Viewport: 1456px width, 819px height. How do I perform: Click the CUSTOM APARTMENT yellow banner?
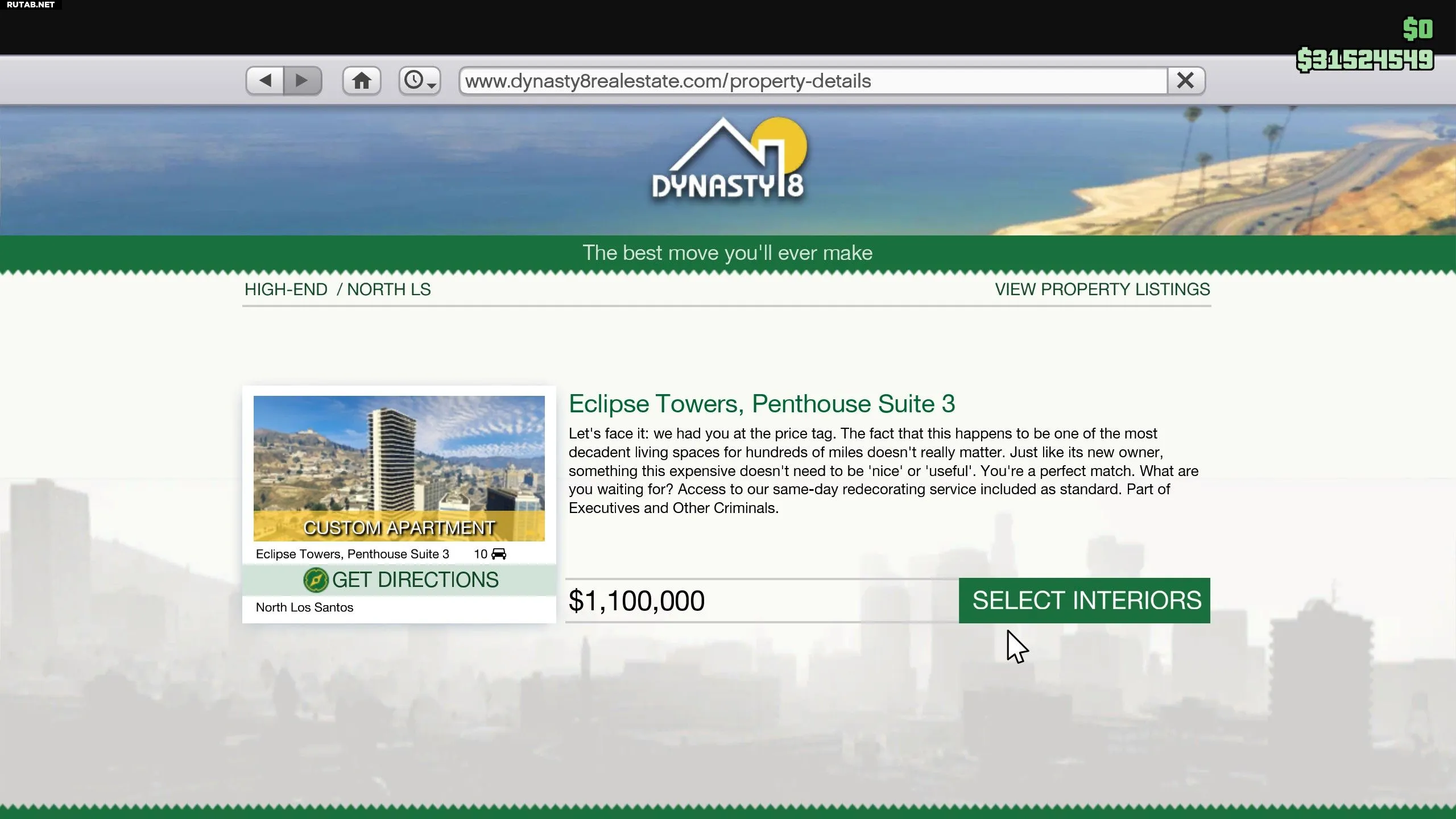point(399,527)
